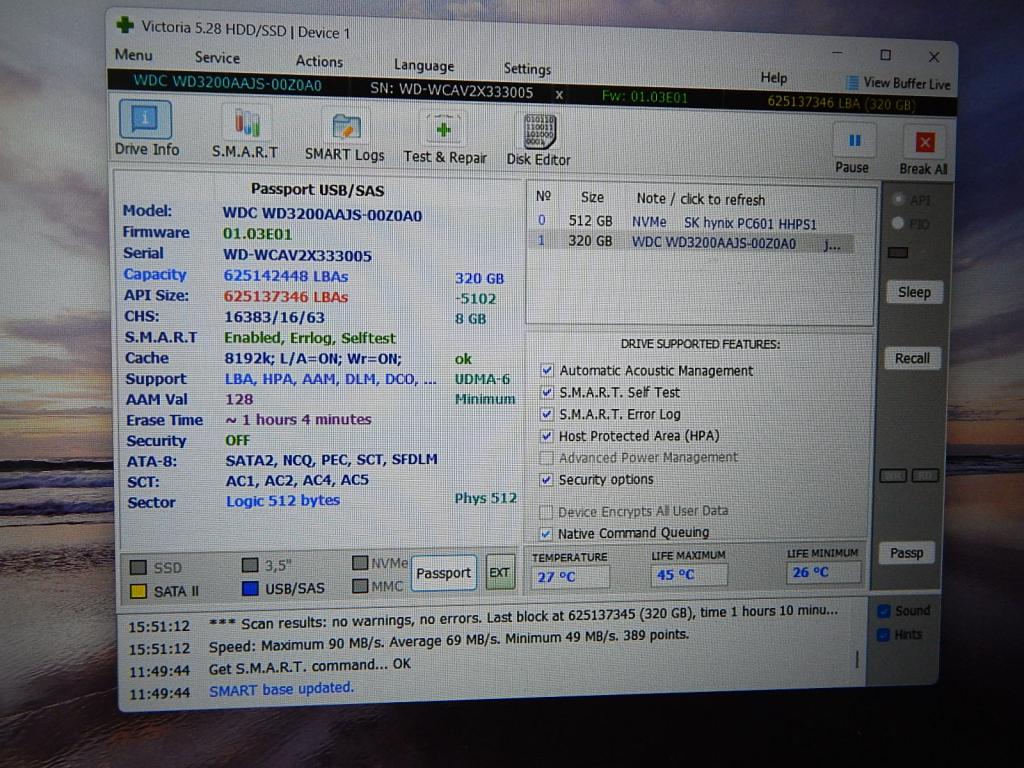This screenshot has width=1024, height=768.
Task: Open the Service menu
Action: coord(217,57)
